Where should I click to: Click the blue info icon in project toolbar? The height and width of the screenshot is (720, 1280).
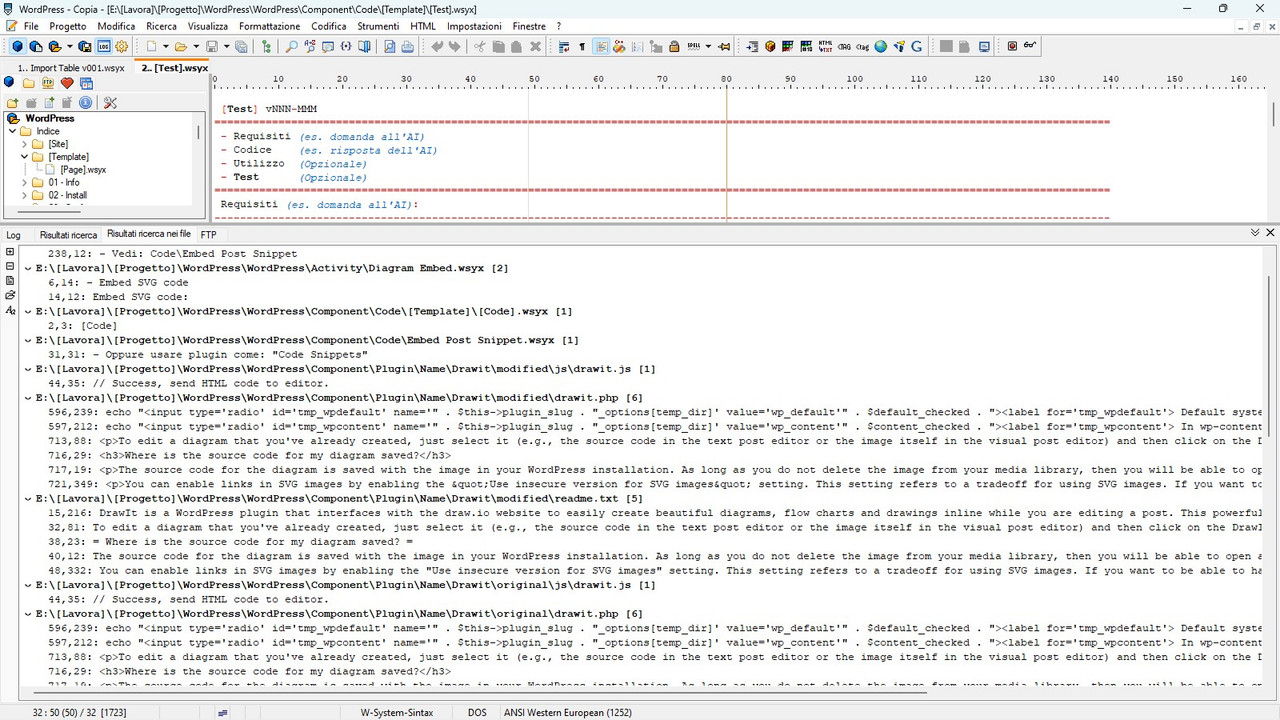coord(86,102)
